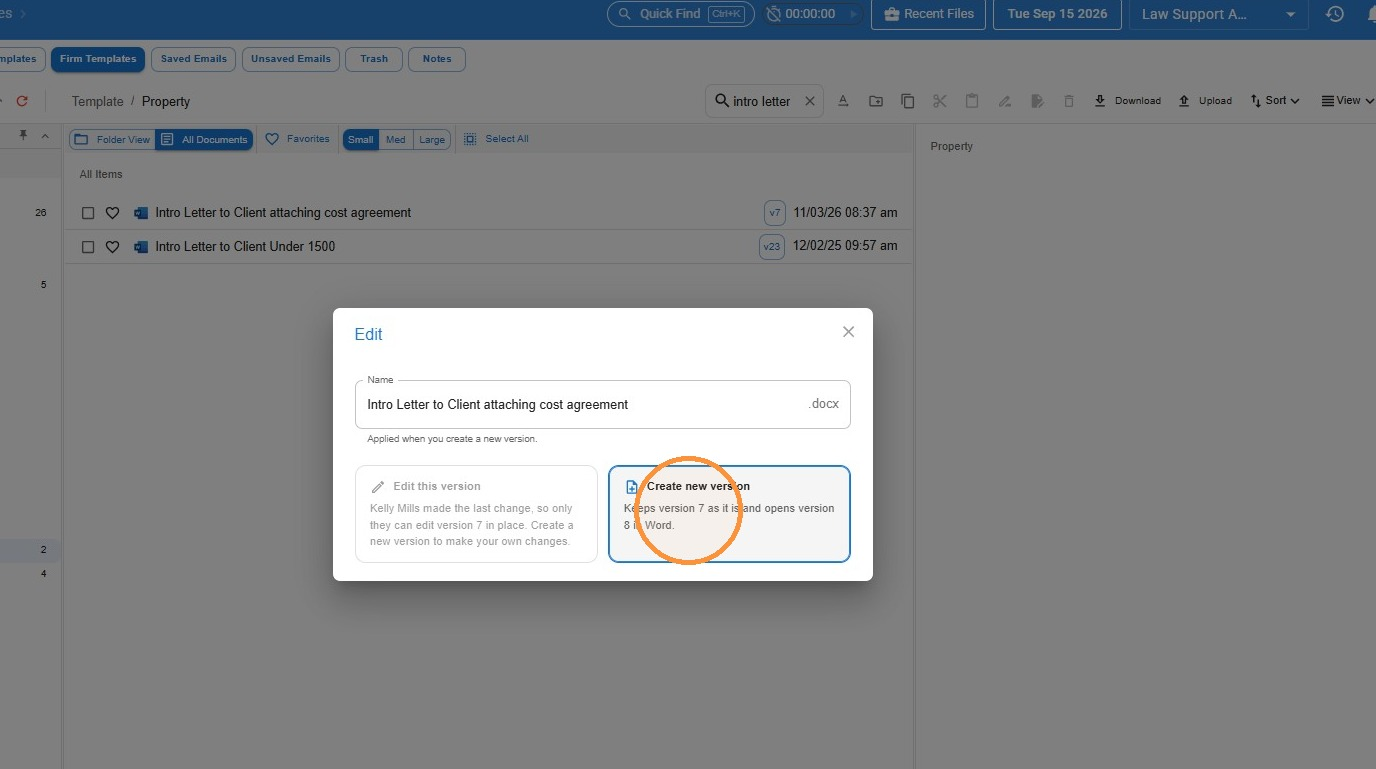Click the pin icon in left panel

point(23,135)
